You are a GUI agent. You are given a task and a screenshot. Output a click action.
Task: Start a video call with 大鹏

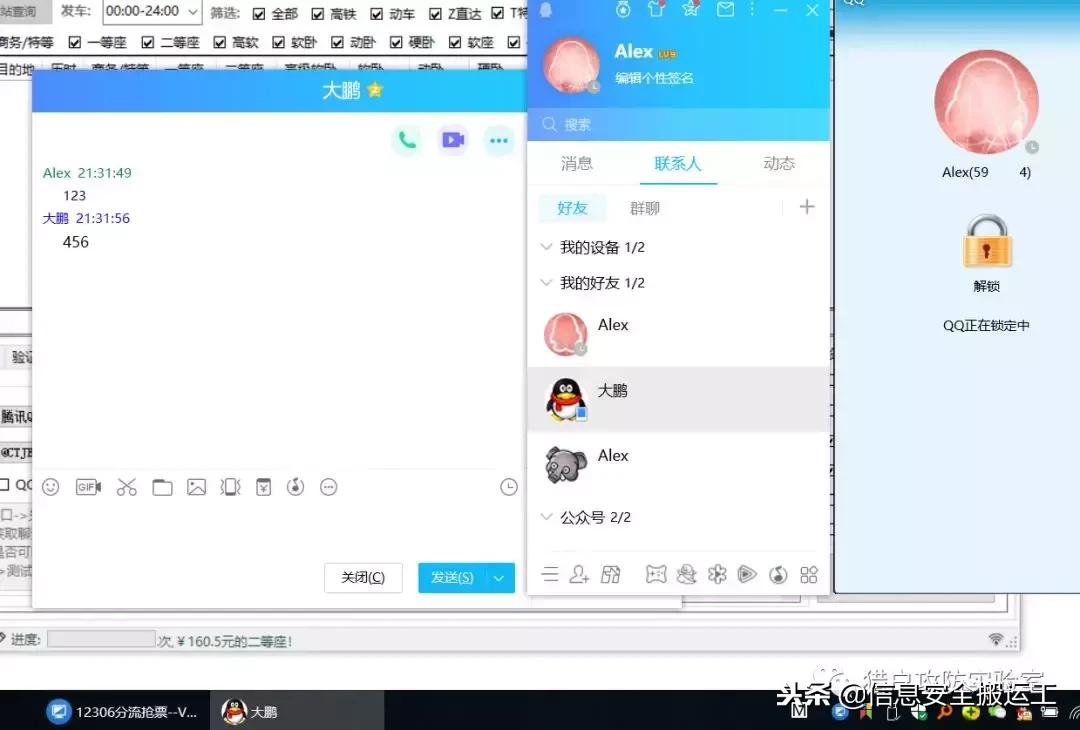(452, 140)
